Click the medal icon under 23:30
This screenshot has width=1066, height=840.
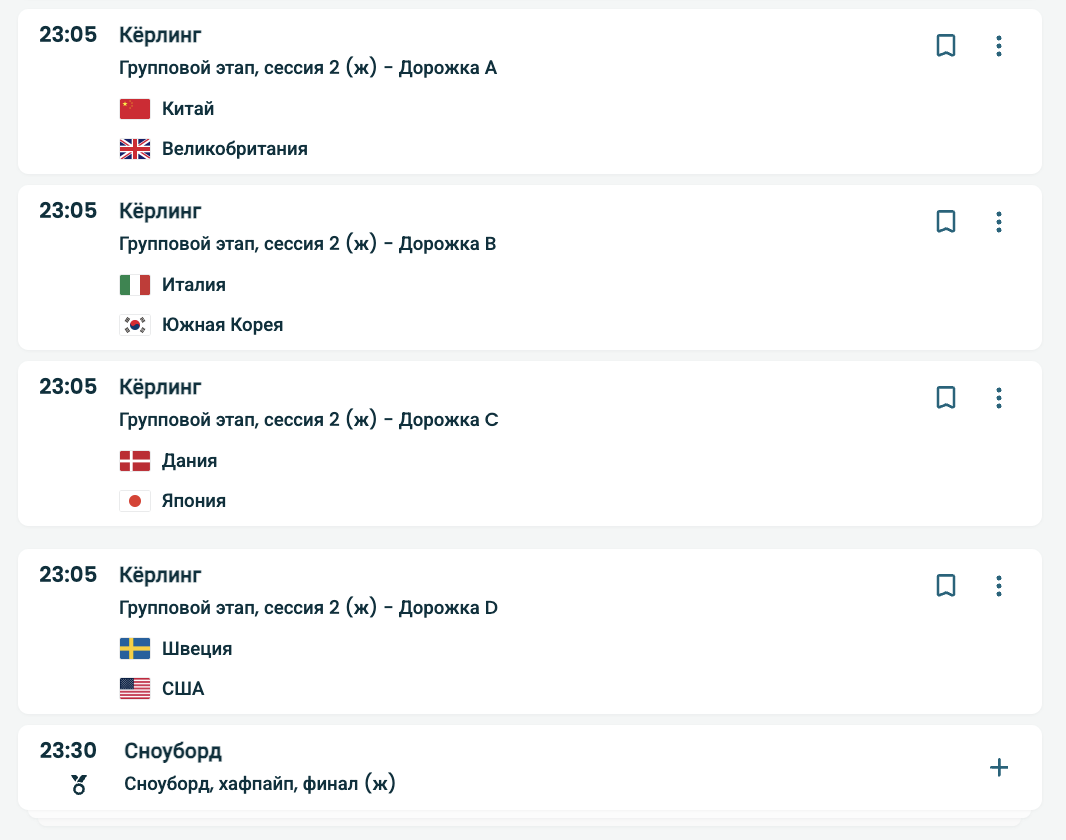[79, 785]
